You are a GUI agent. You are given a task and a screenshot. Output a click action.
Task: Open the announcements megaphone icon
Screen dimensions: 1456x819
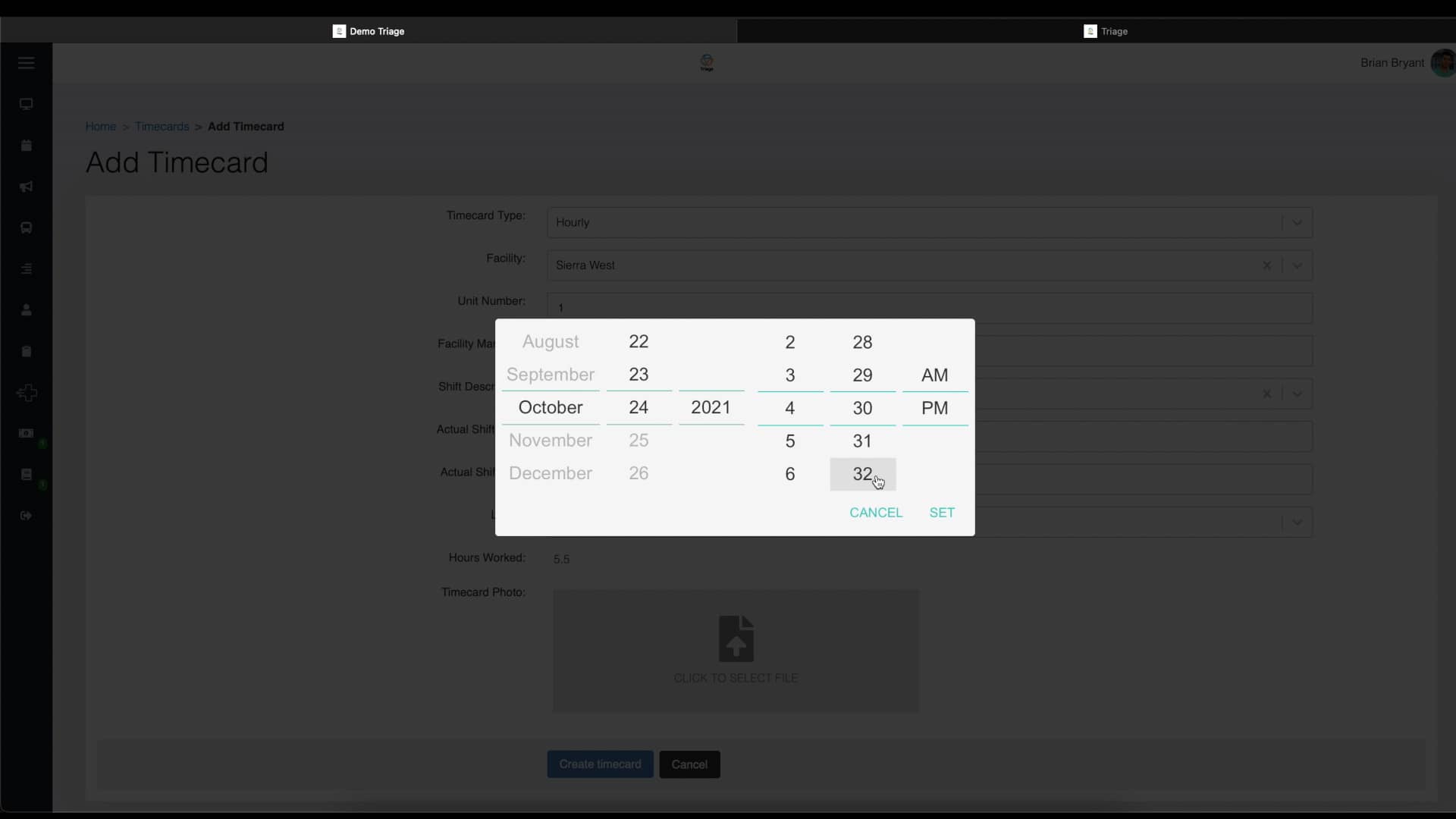point(27,187)
